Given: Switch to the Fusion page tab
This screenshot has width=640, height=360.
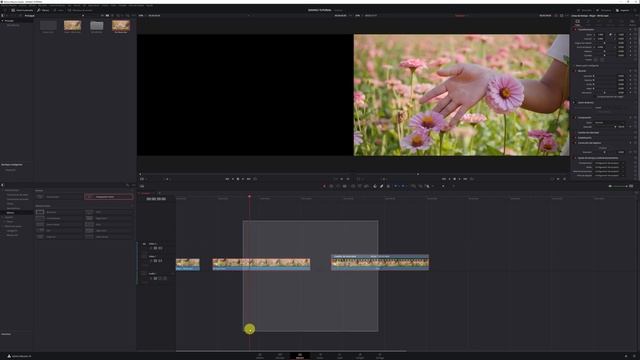Looking at the screenshot, I should click(x=320, y=356).
